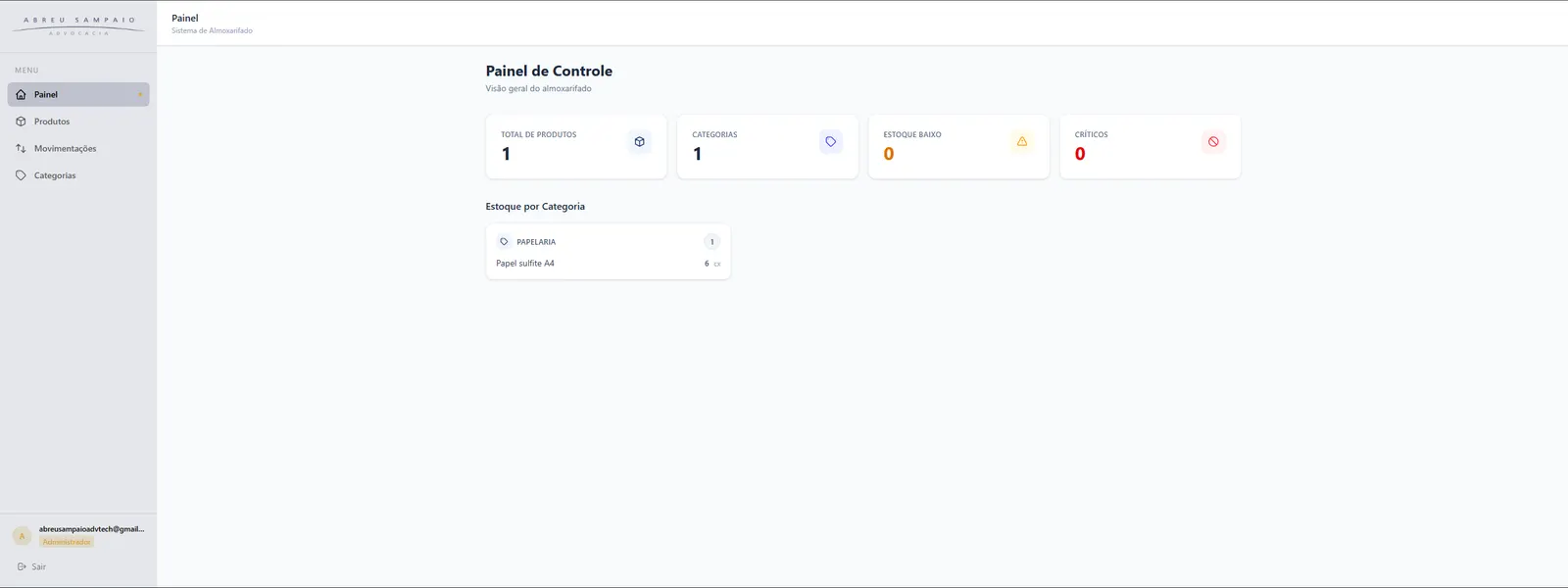Select Categorias in the sidebar menu
Image resolution: width=1568 pixels, height=588 pixels.
pos(78,175)
